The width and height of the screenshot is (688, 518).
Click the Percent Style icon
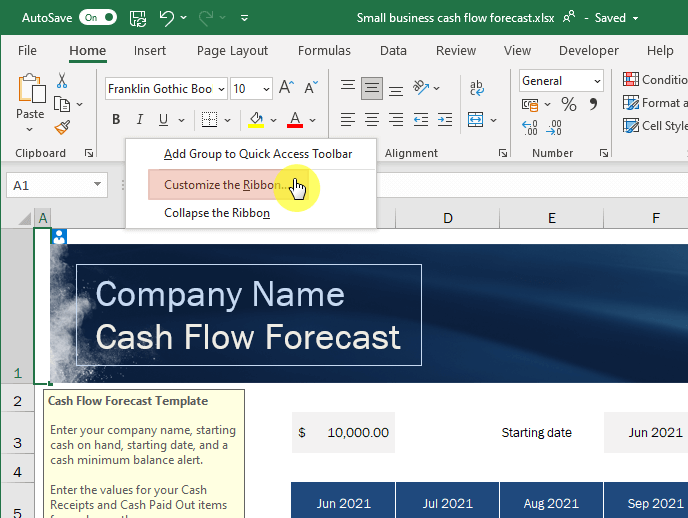[x=569, y=104]
